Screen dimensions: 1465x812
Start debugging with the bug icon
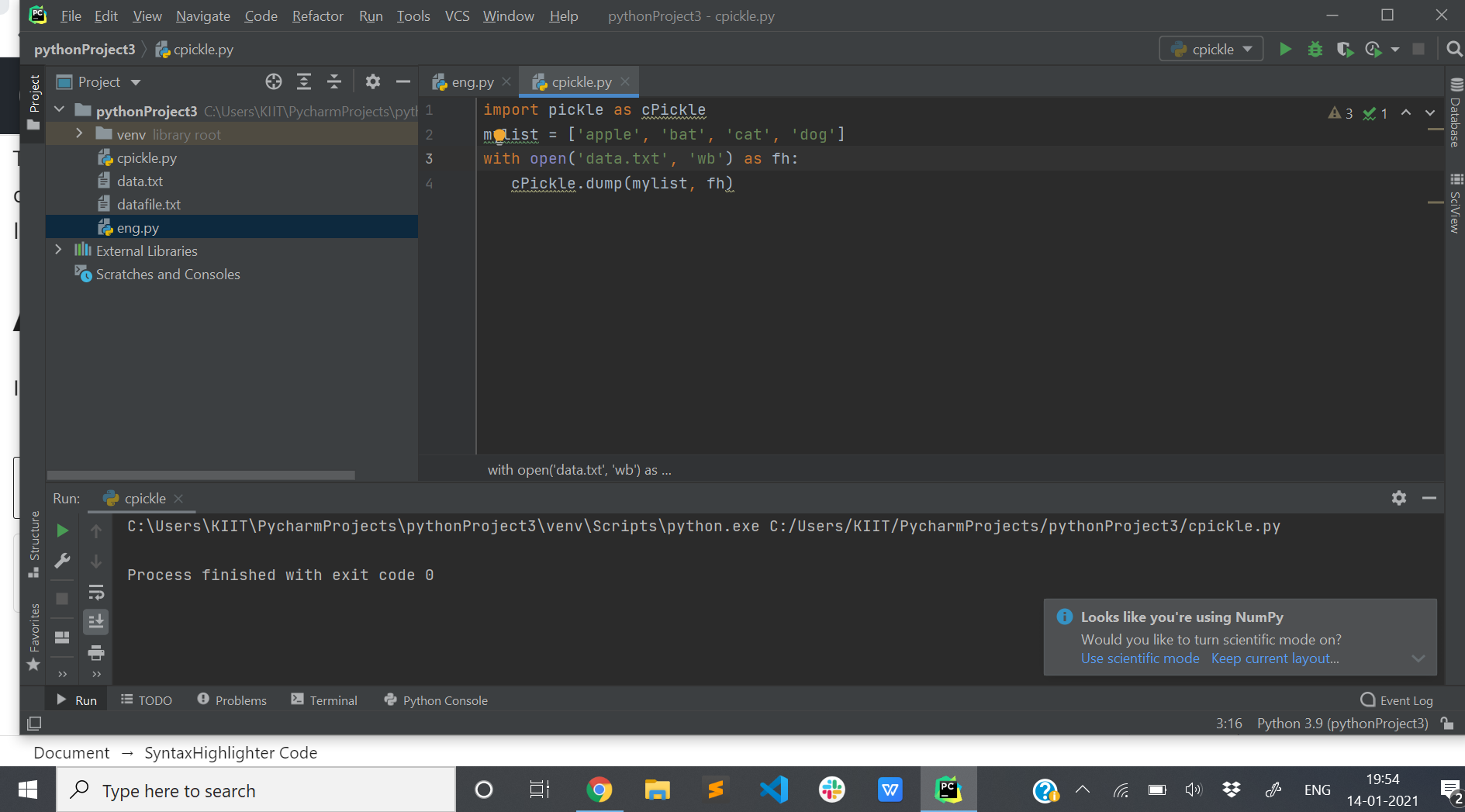pyautogui.click(x=1315, y=49)
